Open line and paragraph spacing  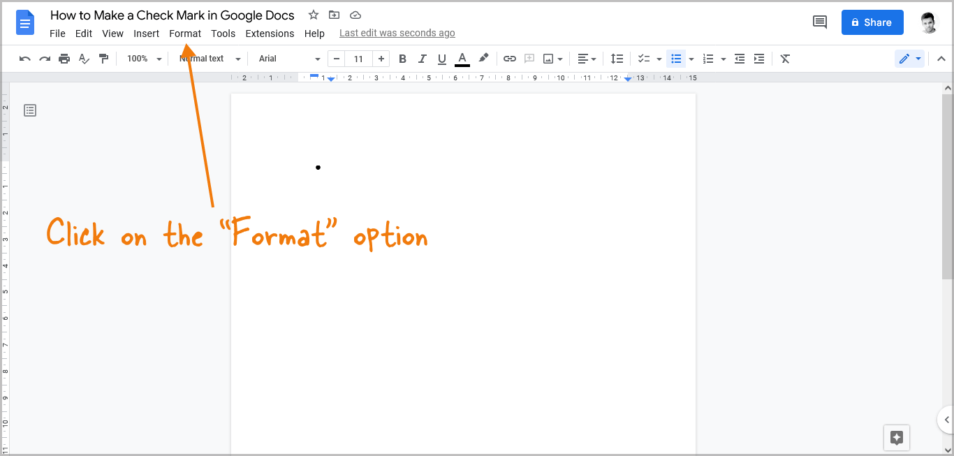click(x=617, y=59)
